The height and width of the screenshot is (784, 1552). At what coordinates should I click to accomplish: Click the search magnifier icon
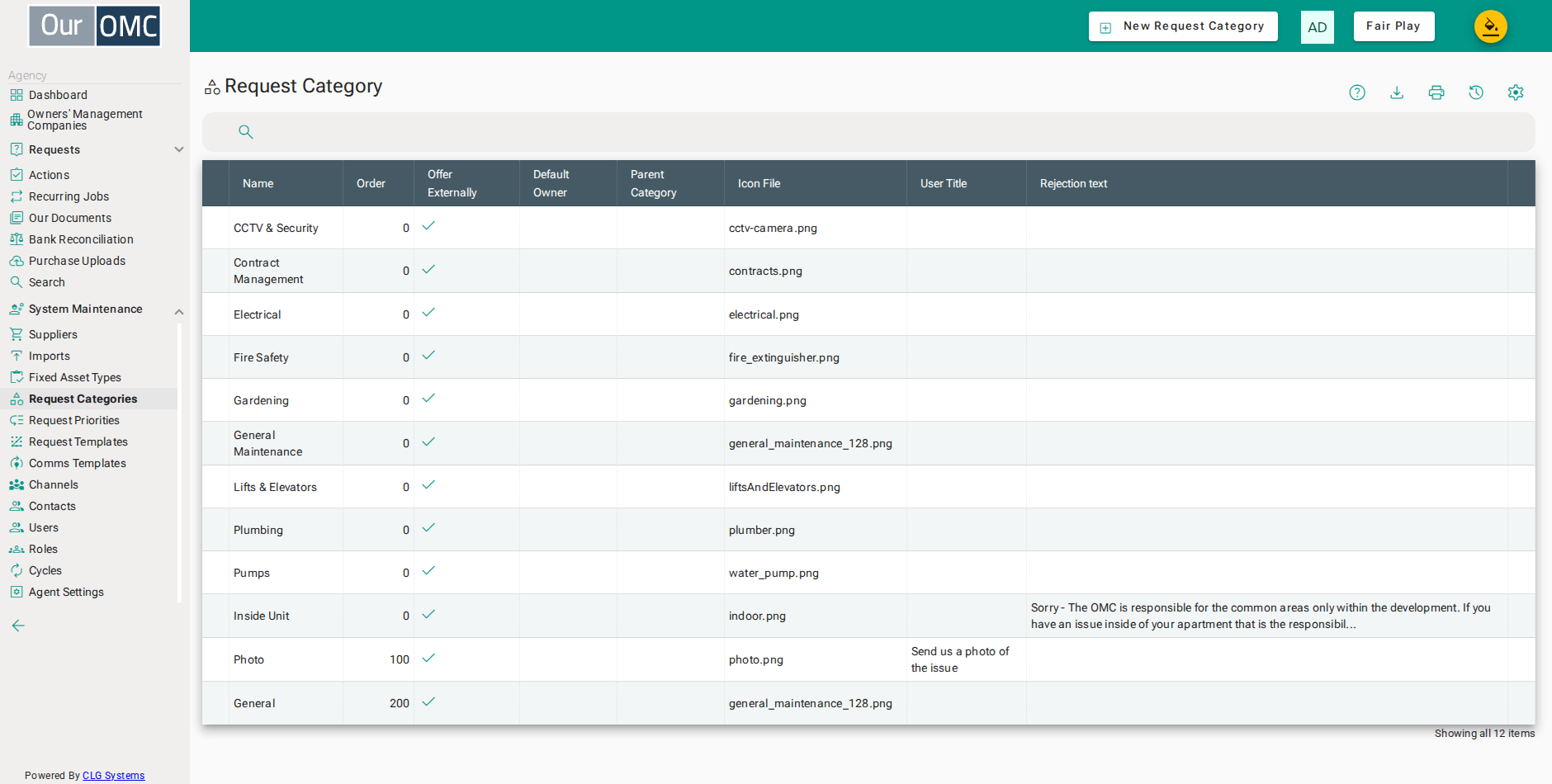pos(245,131)
